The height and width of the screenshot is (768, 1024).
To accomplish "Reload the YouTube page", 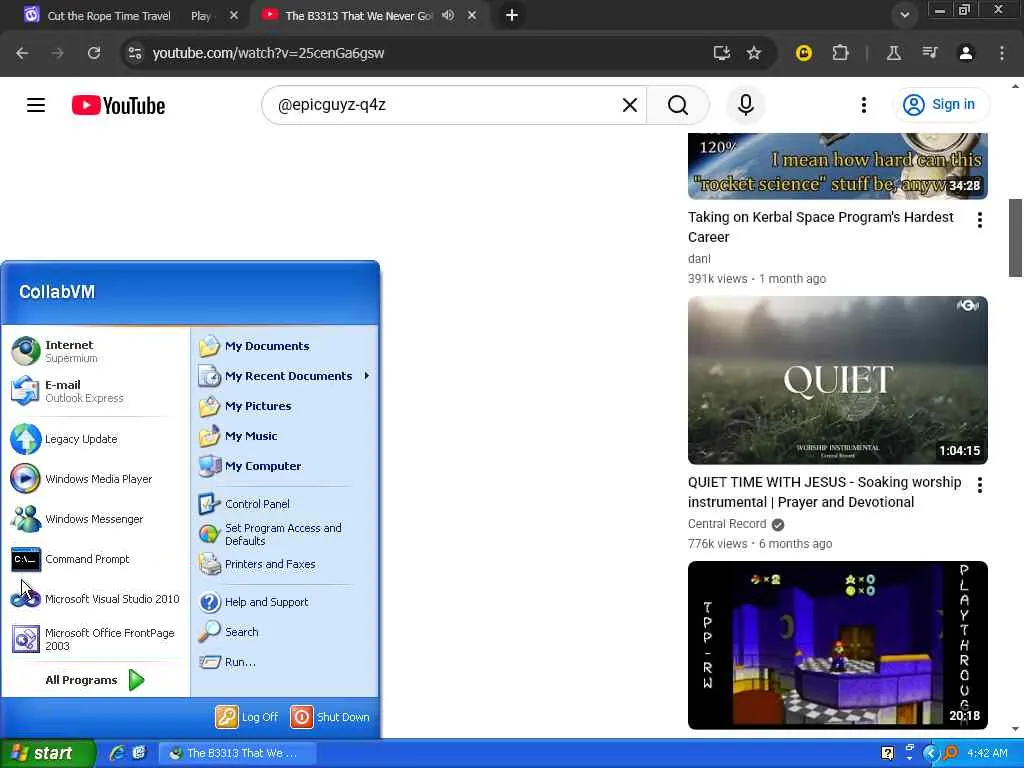I will click(x=94, y=53).
